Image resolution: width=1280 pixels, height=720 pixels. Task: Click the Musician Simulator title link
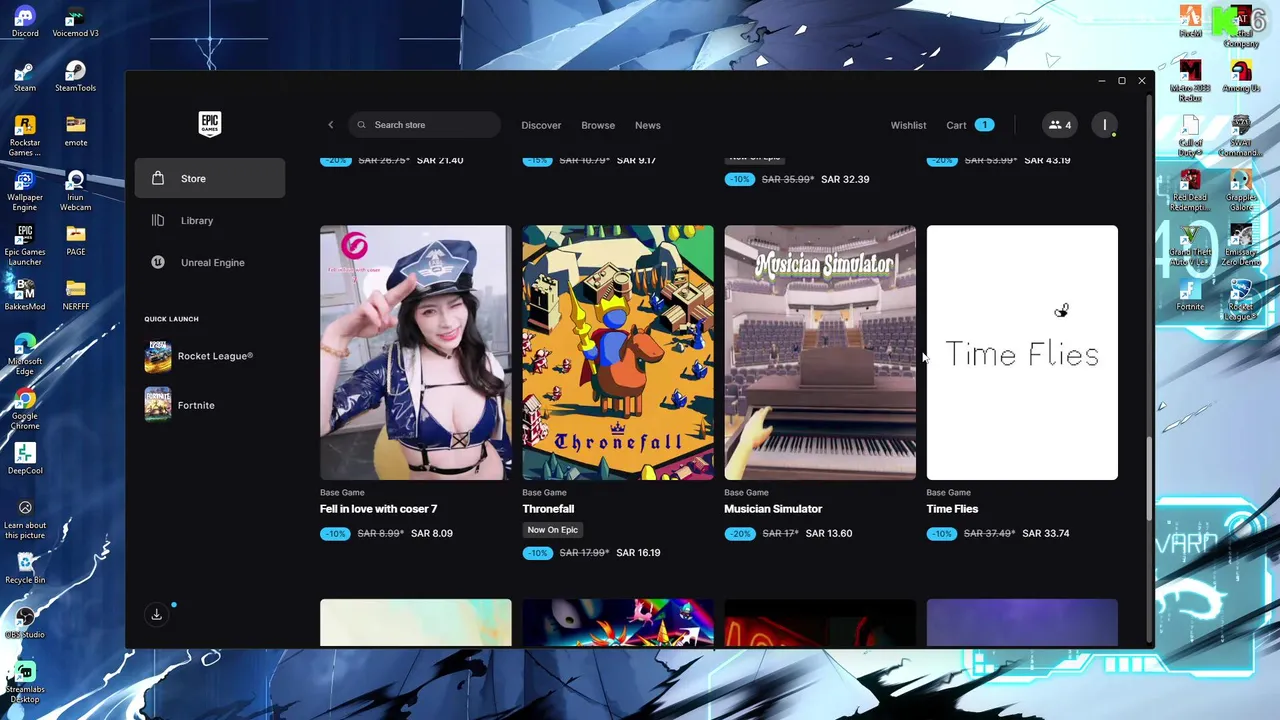(773, 509)
